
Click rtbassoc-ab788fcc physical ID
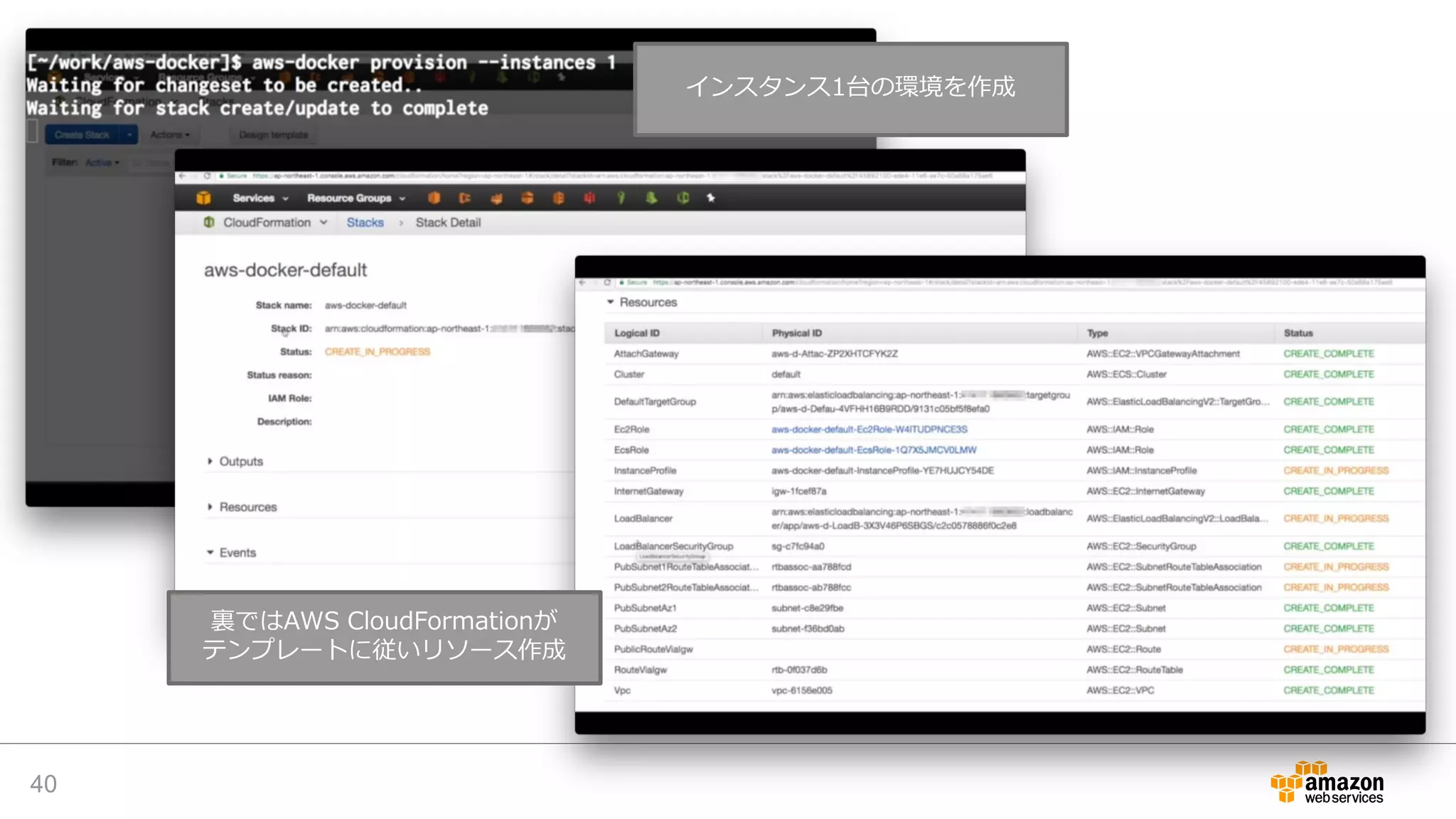tap(811, 587)
